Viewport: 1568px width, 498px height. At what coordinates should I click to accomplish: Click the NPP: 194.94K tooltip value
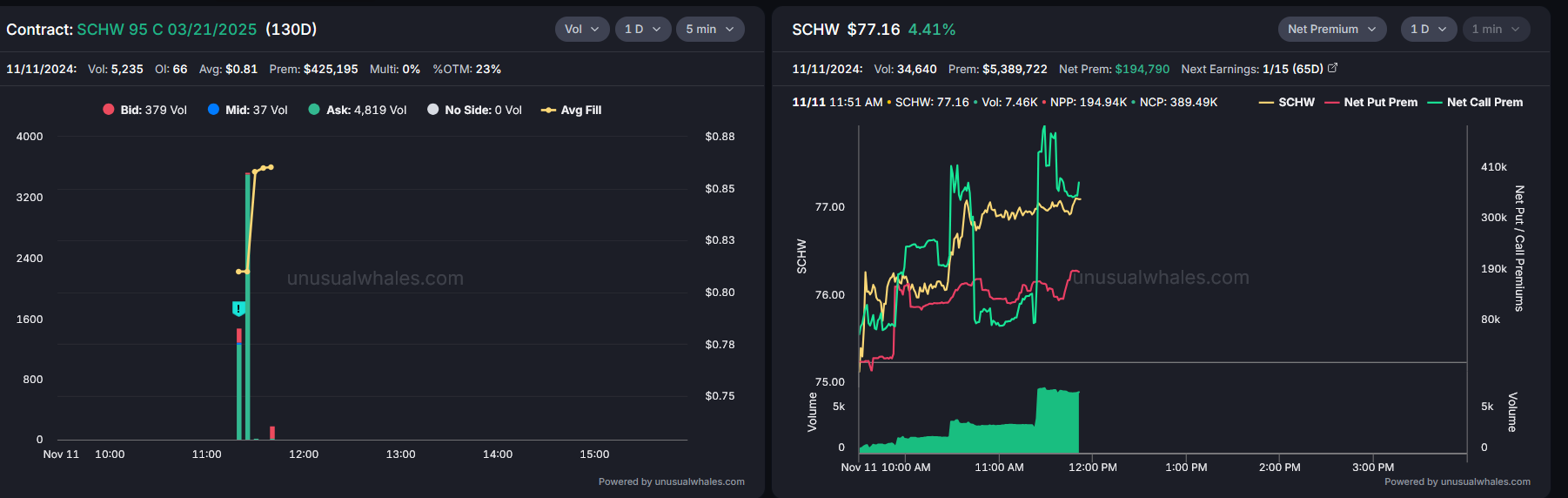(x=1089, y=102)
